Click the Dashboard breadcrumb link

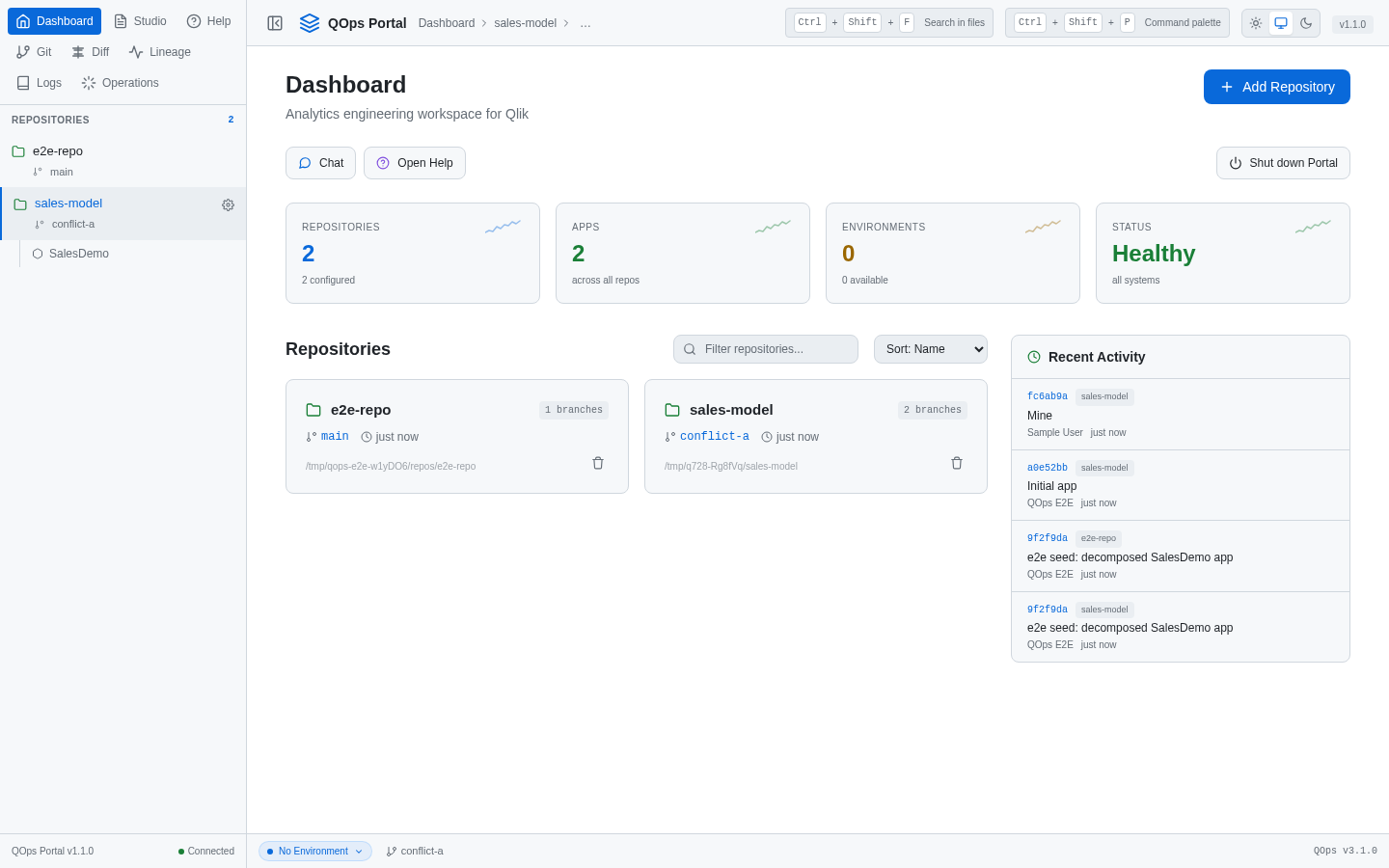click(447, 23)
